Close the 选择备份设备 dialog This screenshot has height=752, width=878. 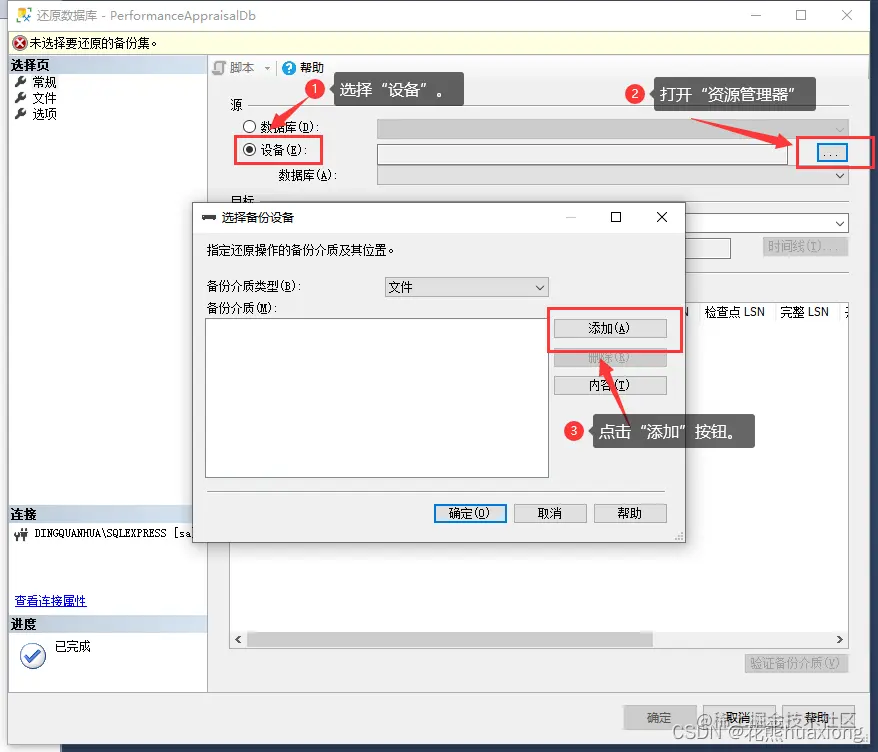tap(662, 217)
